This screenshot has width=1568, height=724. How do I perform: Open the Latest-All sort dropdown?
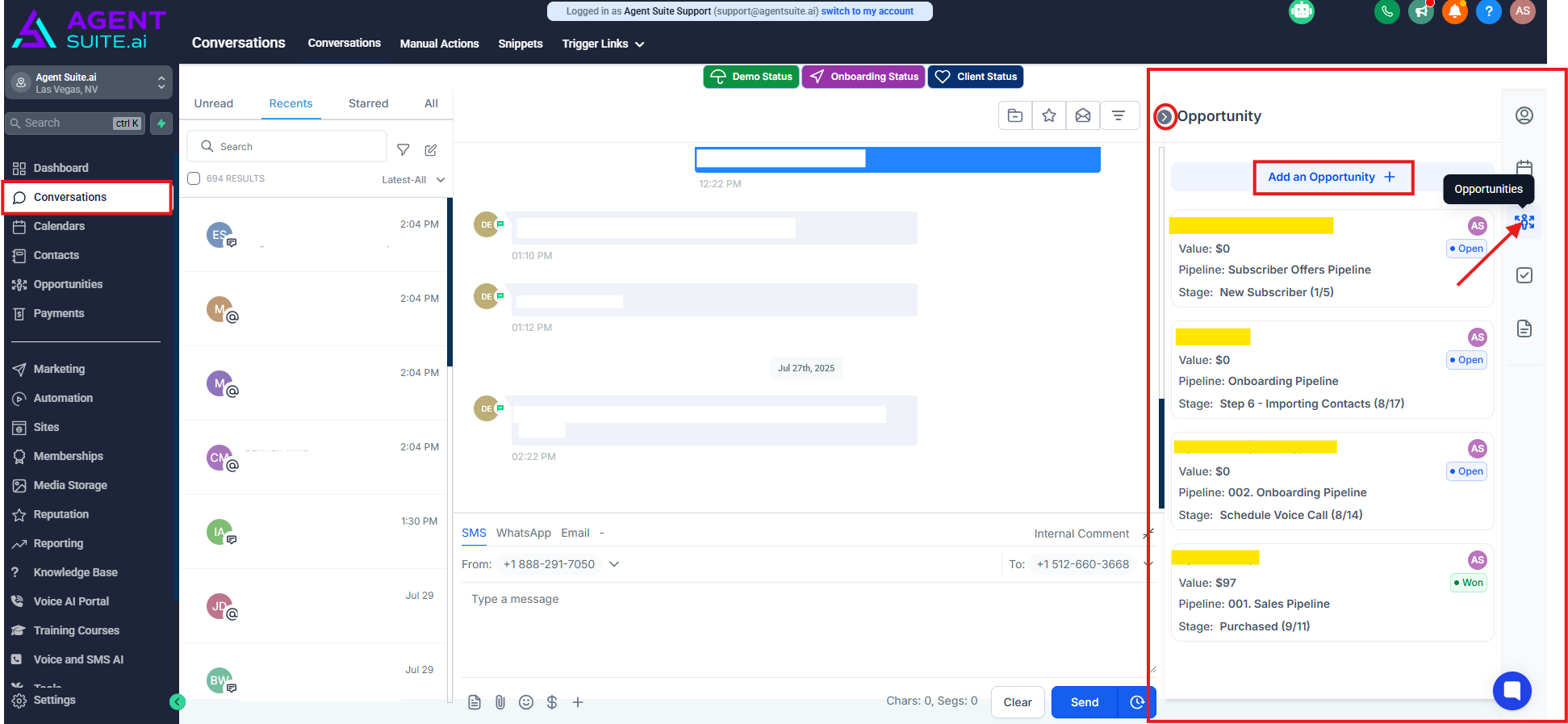tap(413, 179)
